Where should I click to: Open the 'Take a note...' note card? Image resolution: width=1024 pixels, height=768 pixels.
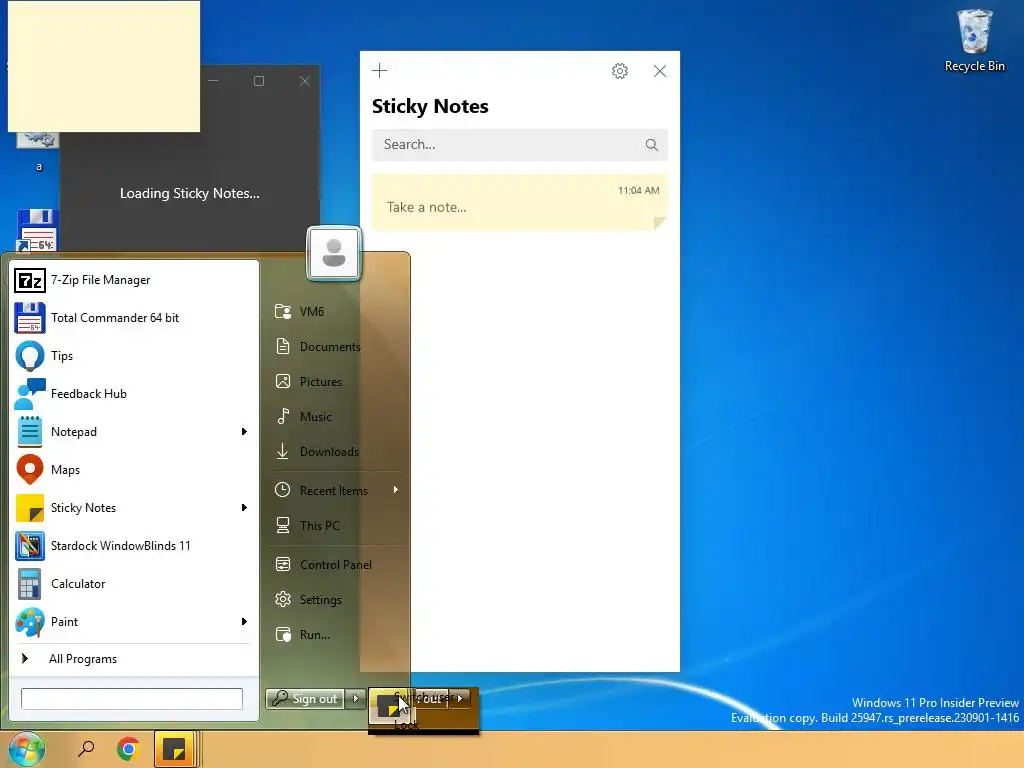pos(520,202)
